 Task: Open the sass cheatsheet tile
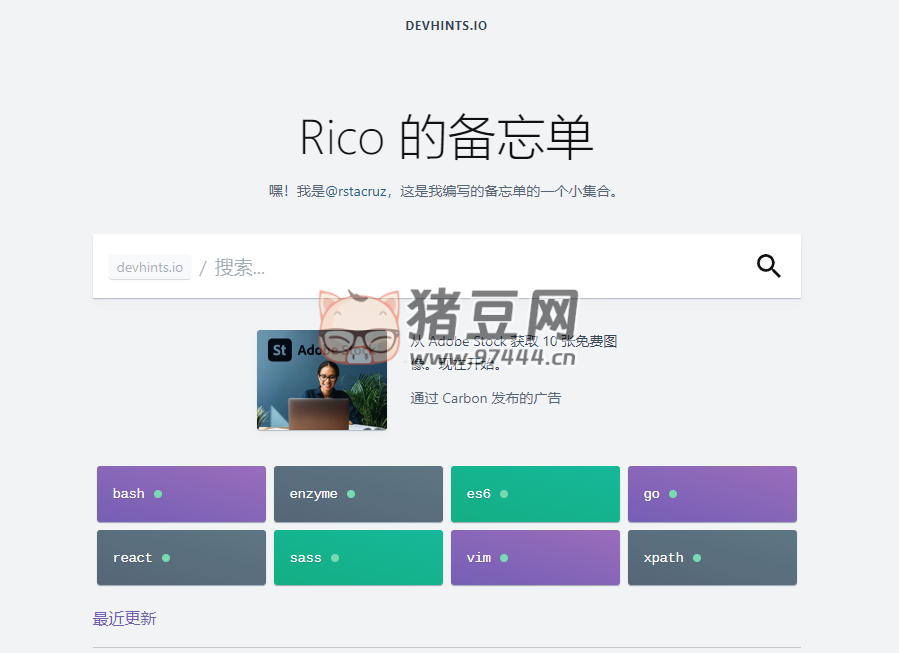[x=357, y=557]
